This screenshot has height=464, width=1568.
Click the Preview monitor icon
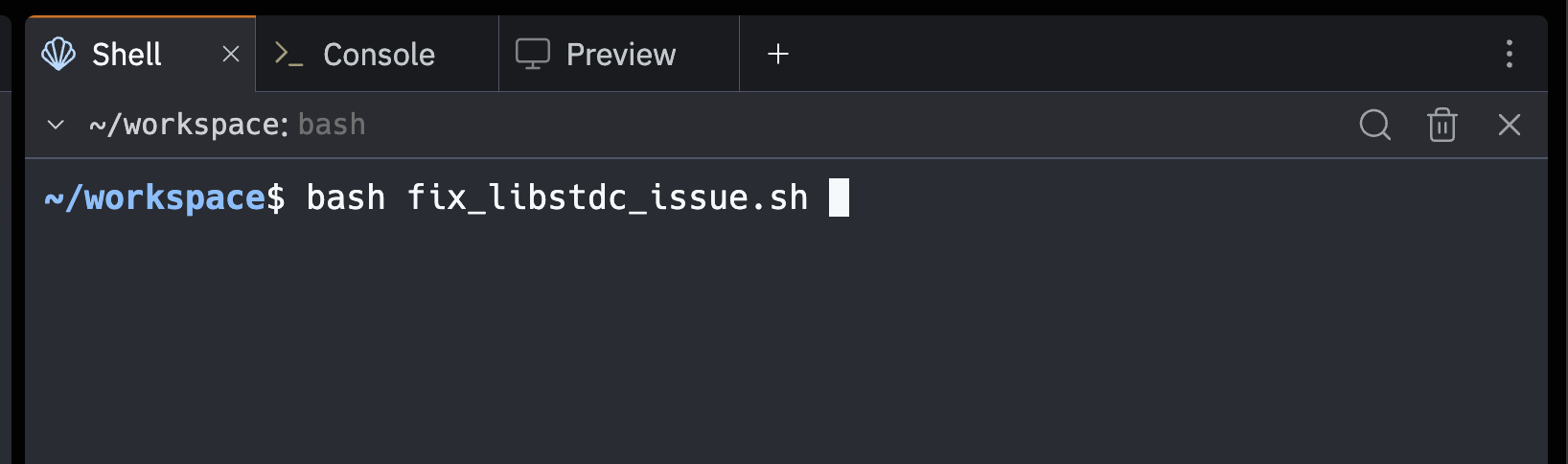(533, 55)
